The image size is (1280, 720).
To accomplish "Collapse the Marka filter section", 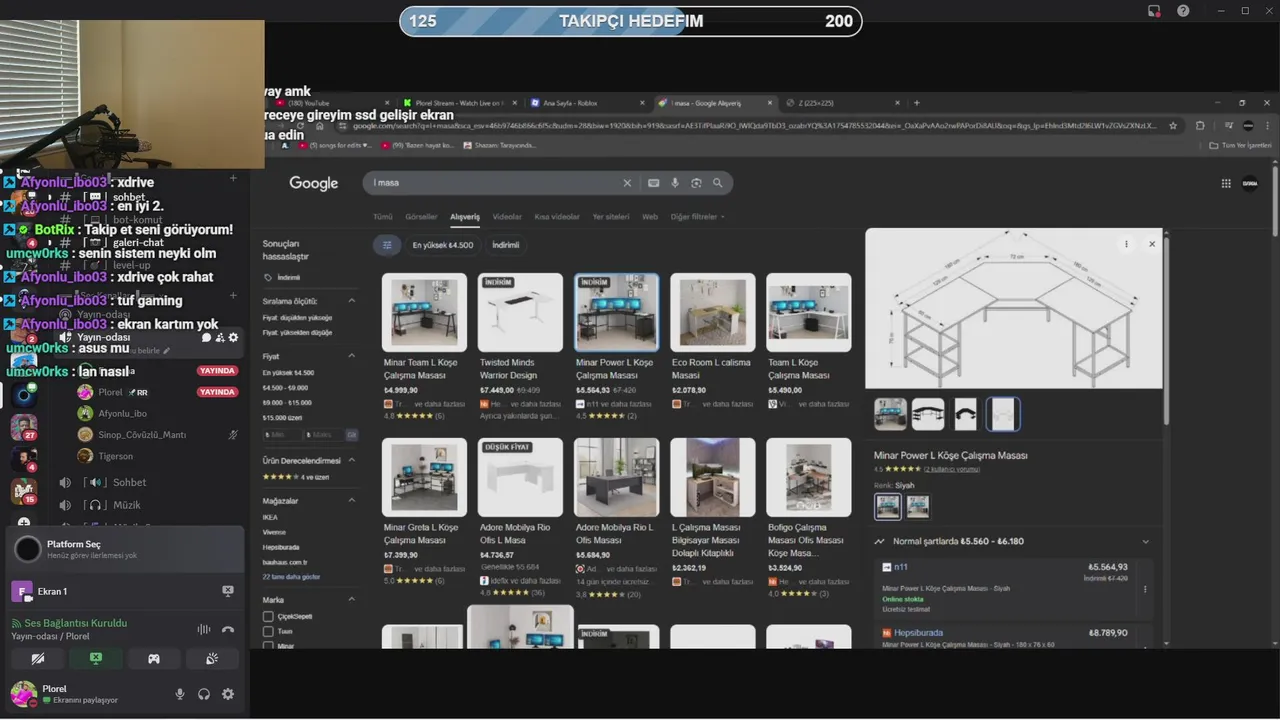I will pos(351,600).
